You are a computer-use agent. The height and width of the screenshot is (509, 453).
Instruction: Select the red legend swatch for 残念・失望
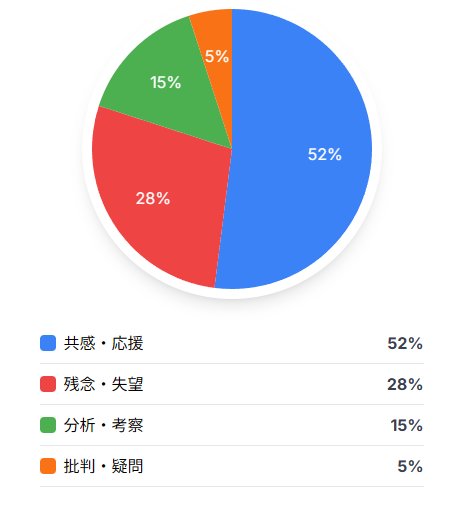click(x=48, y=384)
